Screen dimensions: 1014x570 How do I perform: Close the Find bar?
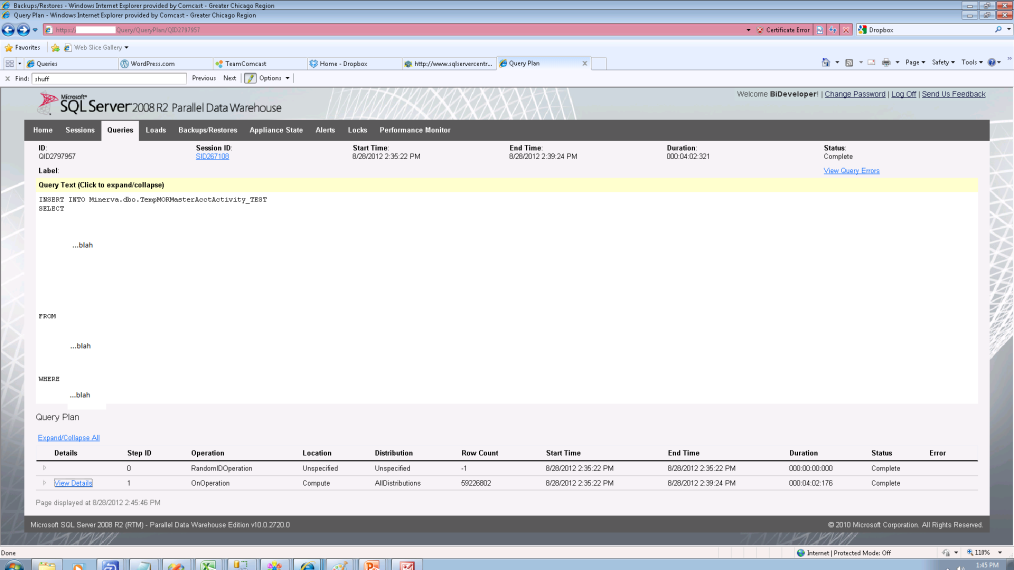pos(8,78)
